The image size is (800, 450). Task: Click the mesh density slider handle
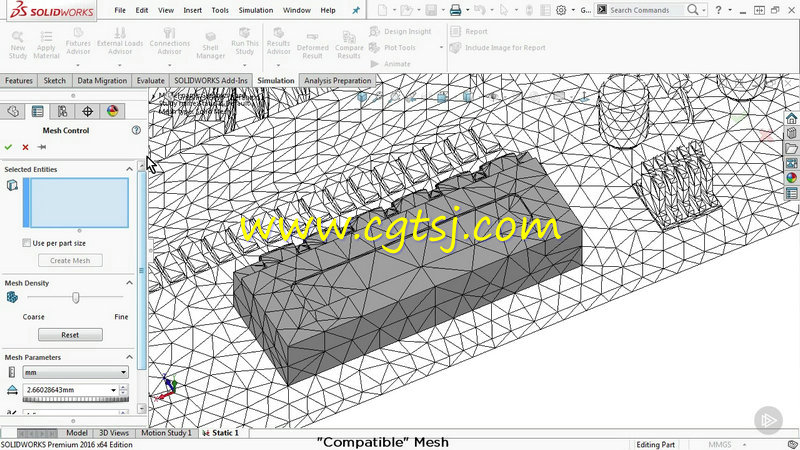coord(76,297)
